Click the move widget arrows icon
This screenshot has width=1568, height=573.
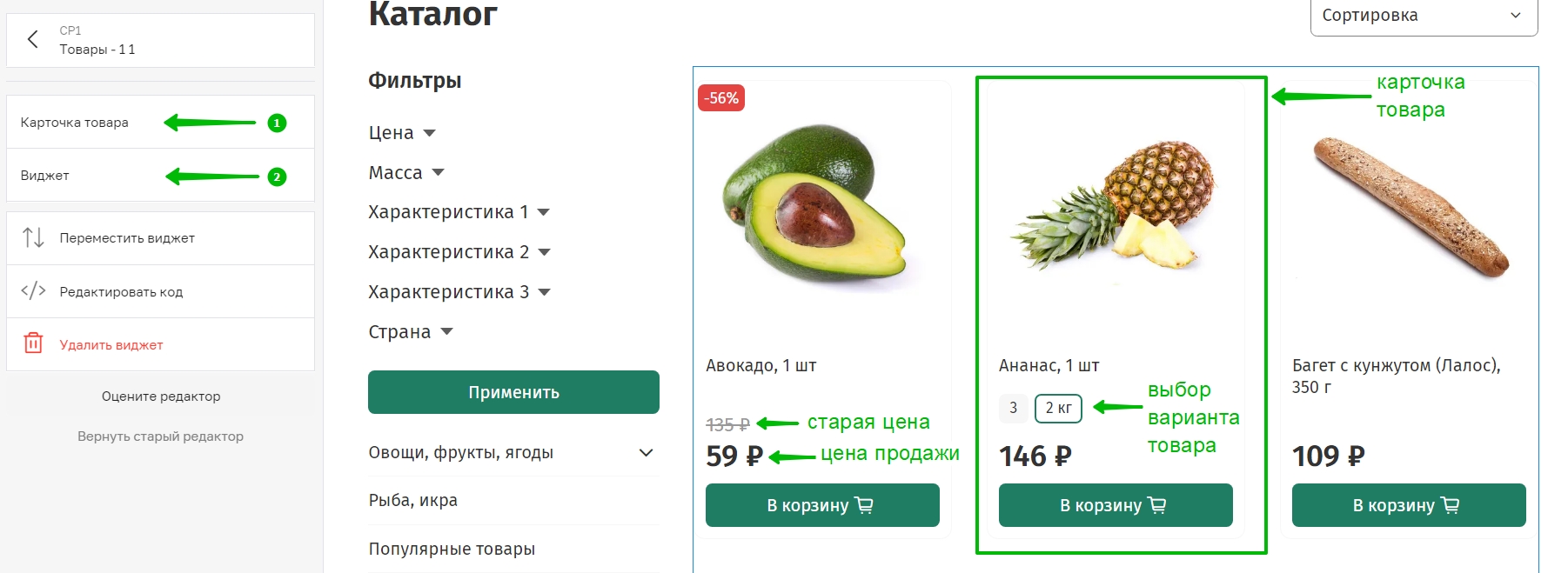(x=33, y=237)
